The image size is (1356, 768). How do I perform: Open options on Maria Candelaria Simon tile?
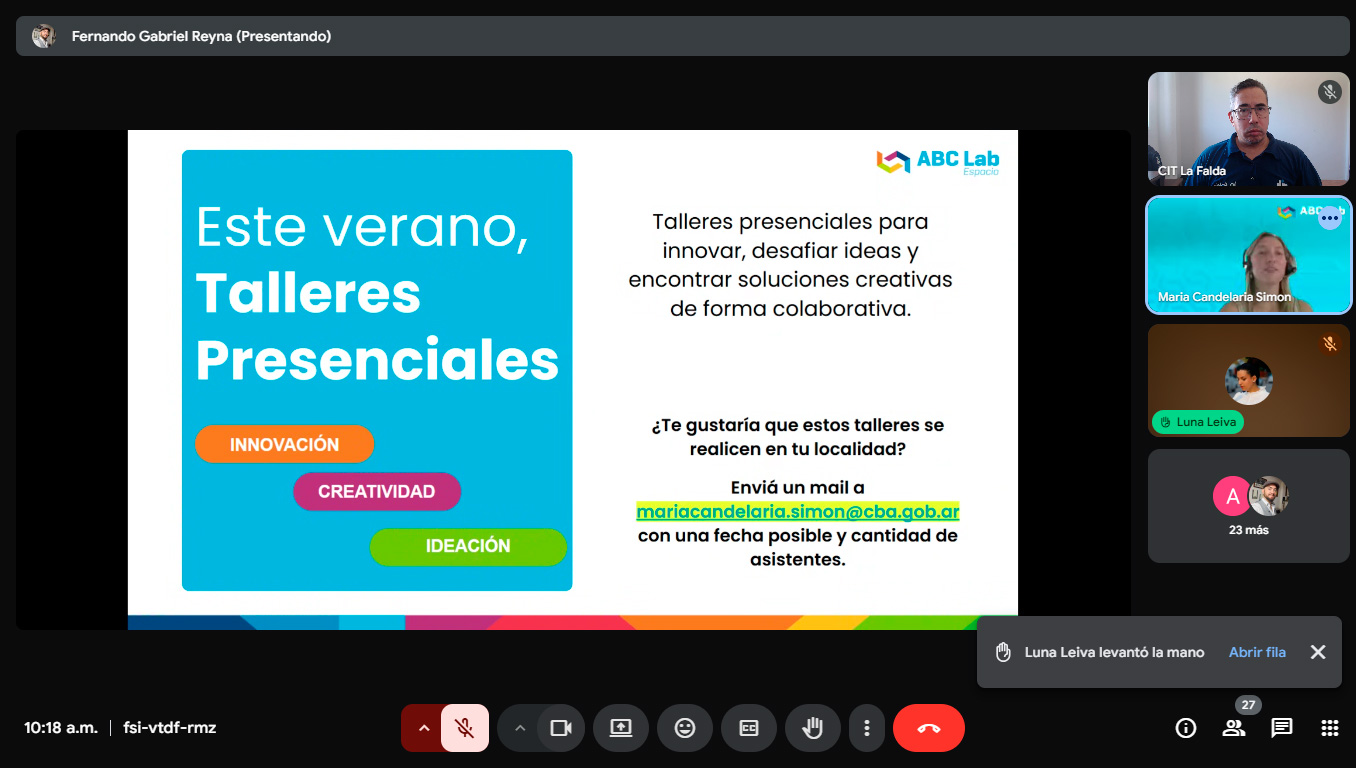1329,218
